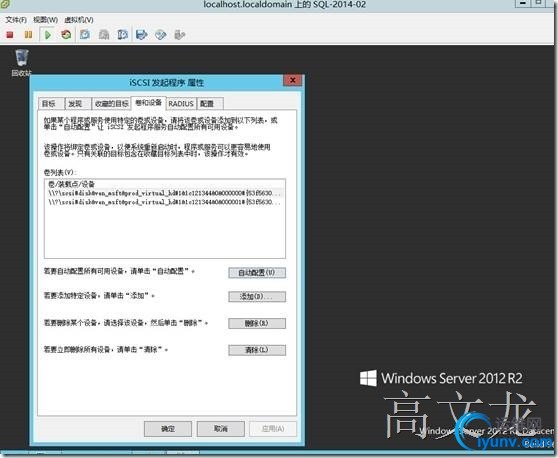The height and width of the screenshot is (458, 558).
Task: Click the 清除(L) button
Action: [257, 350]
